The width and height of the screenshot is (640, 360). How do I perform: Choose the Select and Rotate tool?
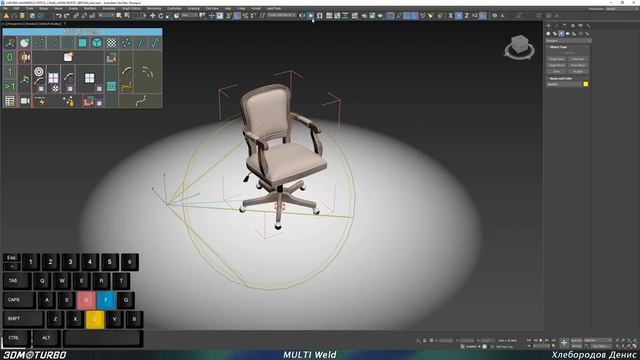(160, 16)
